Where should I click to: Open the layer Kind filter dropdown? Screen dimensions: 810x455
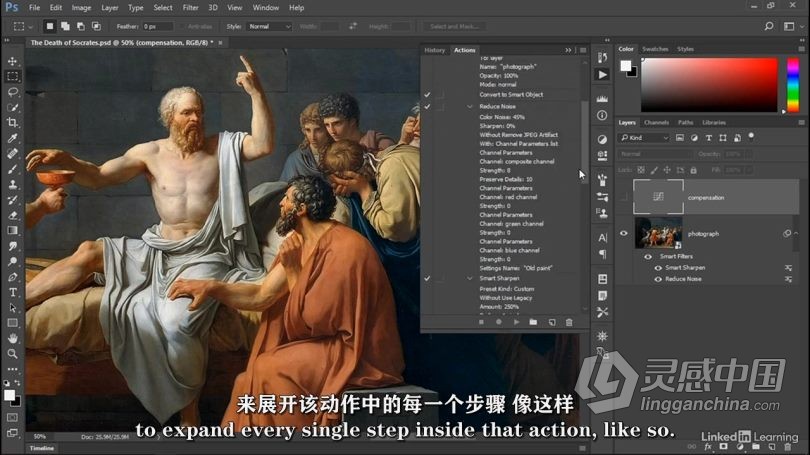(x=645, y=138)
